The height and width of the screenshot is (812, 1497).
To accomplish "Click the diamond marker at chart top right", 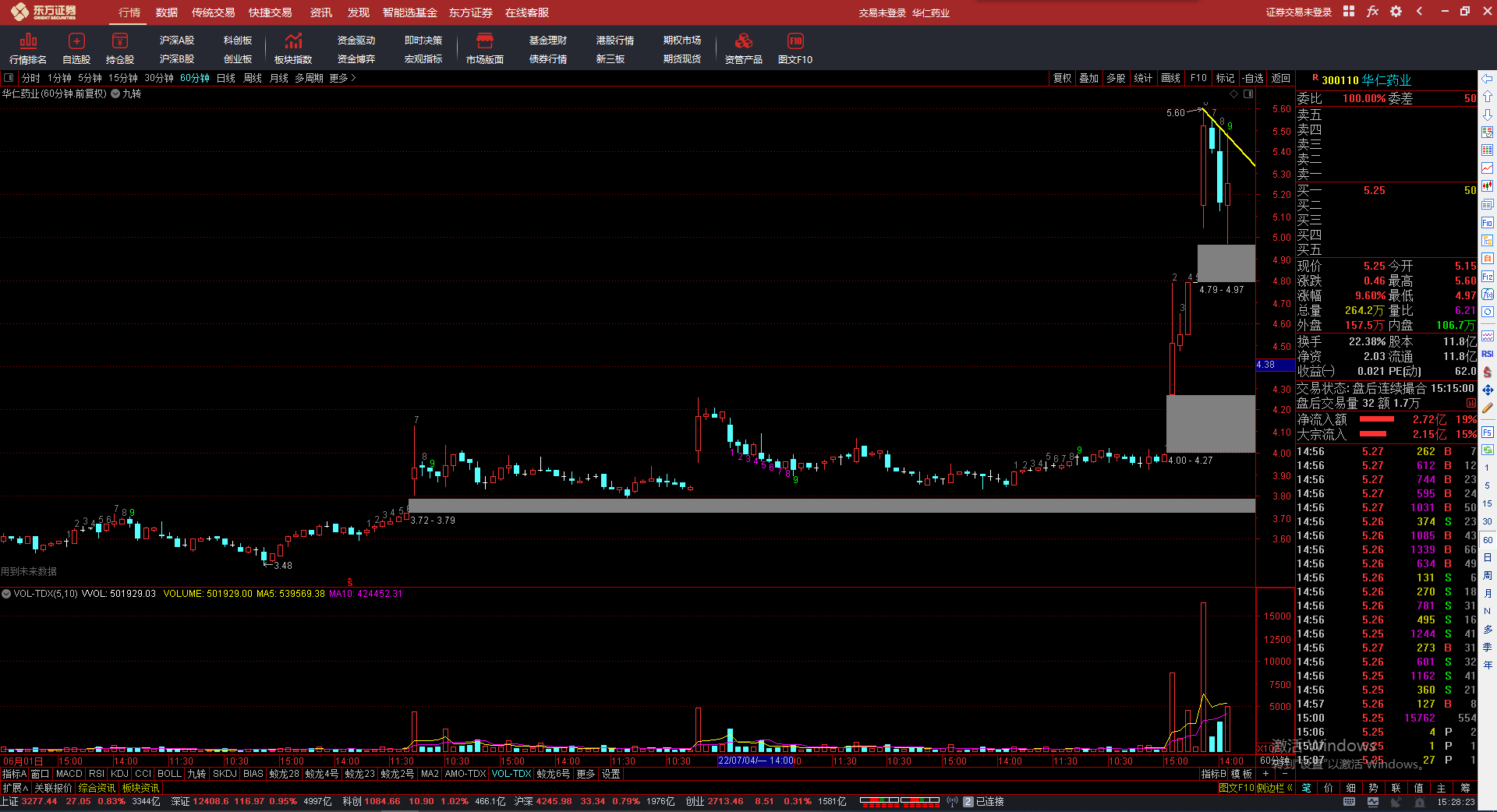I will click(1233, 94).
